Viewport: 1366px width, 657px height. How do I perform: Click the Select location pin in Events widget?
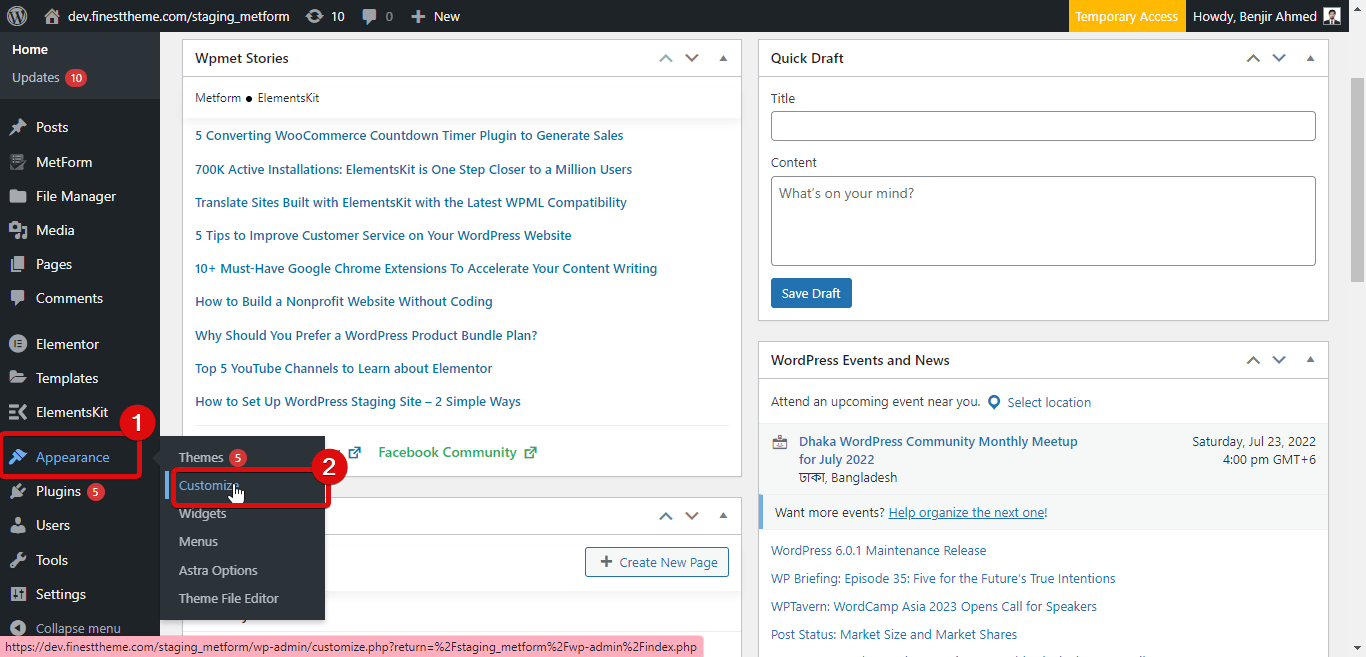[994, 402]
